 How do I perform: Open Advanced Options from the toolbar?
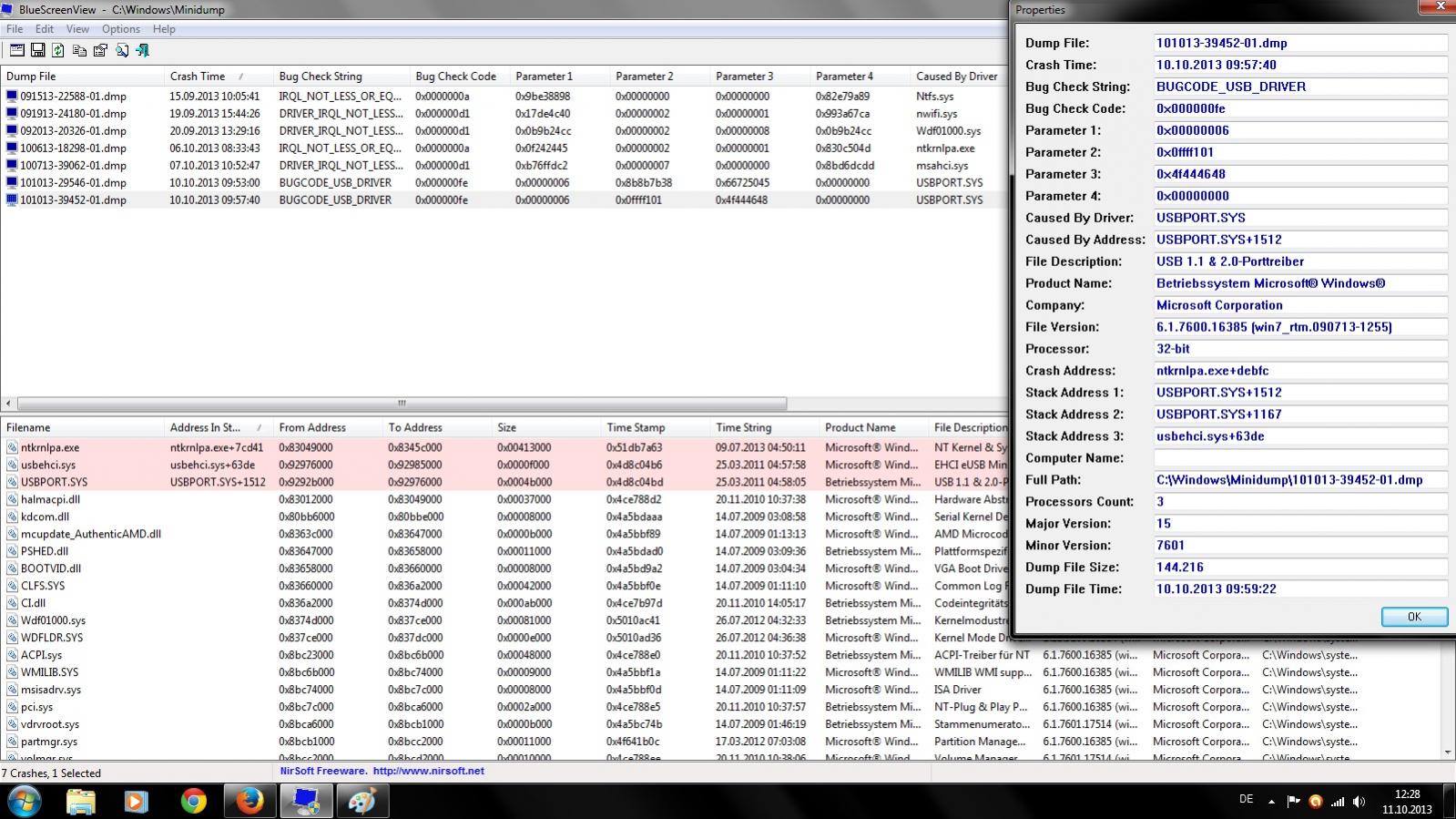coord(17,51)
